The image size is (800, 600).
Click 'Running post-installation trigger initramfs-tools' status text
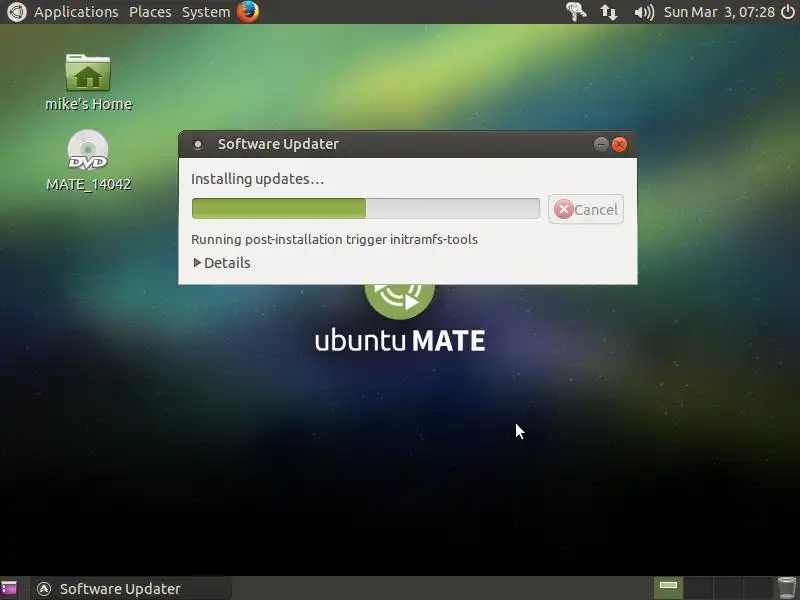coord(334,239)
